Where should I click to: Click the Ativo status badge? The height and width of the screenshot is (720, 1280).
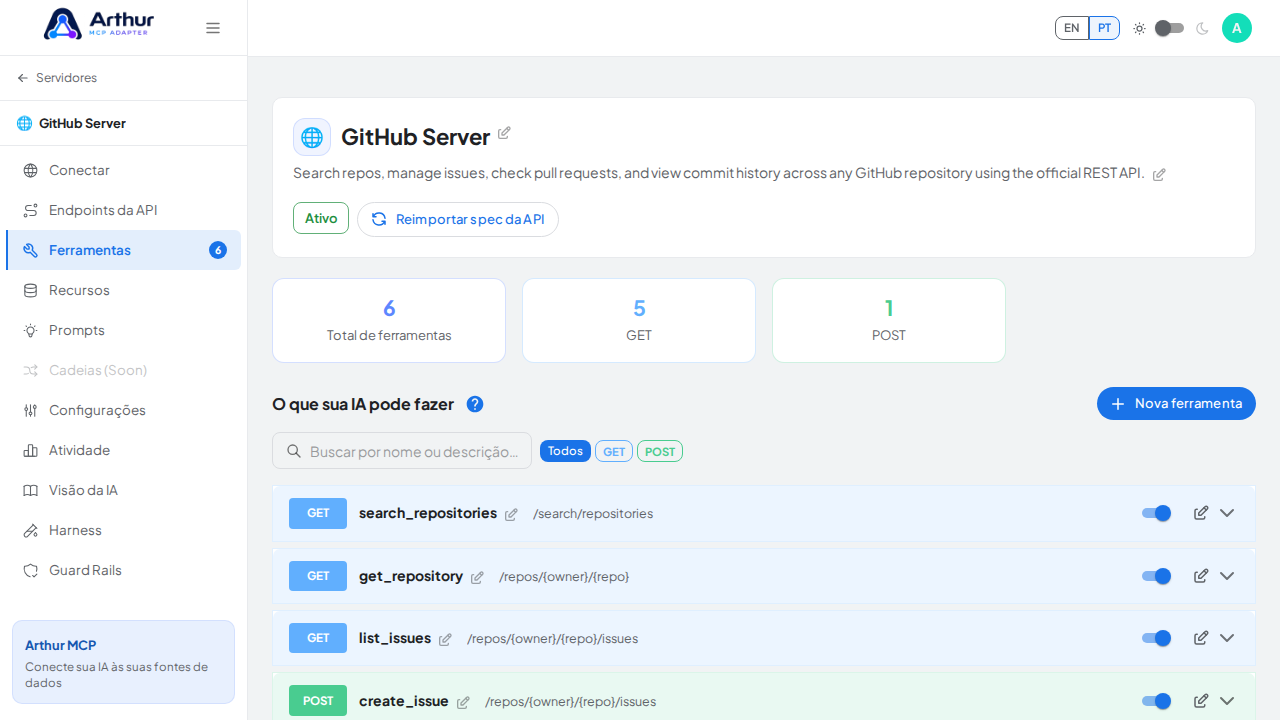click(321, 218)
